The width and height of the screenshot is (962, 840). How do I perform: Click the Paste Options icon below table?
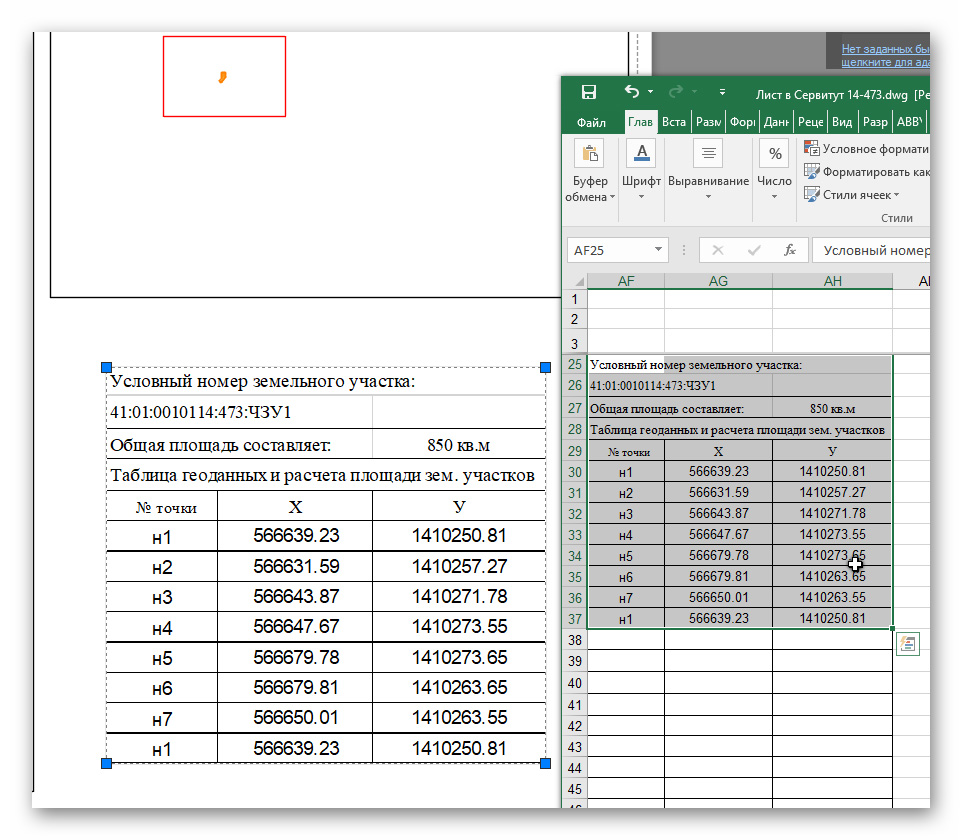908,644
